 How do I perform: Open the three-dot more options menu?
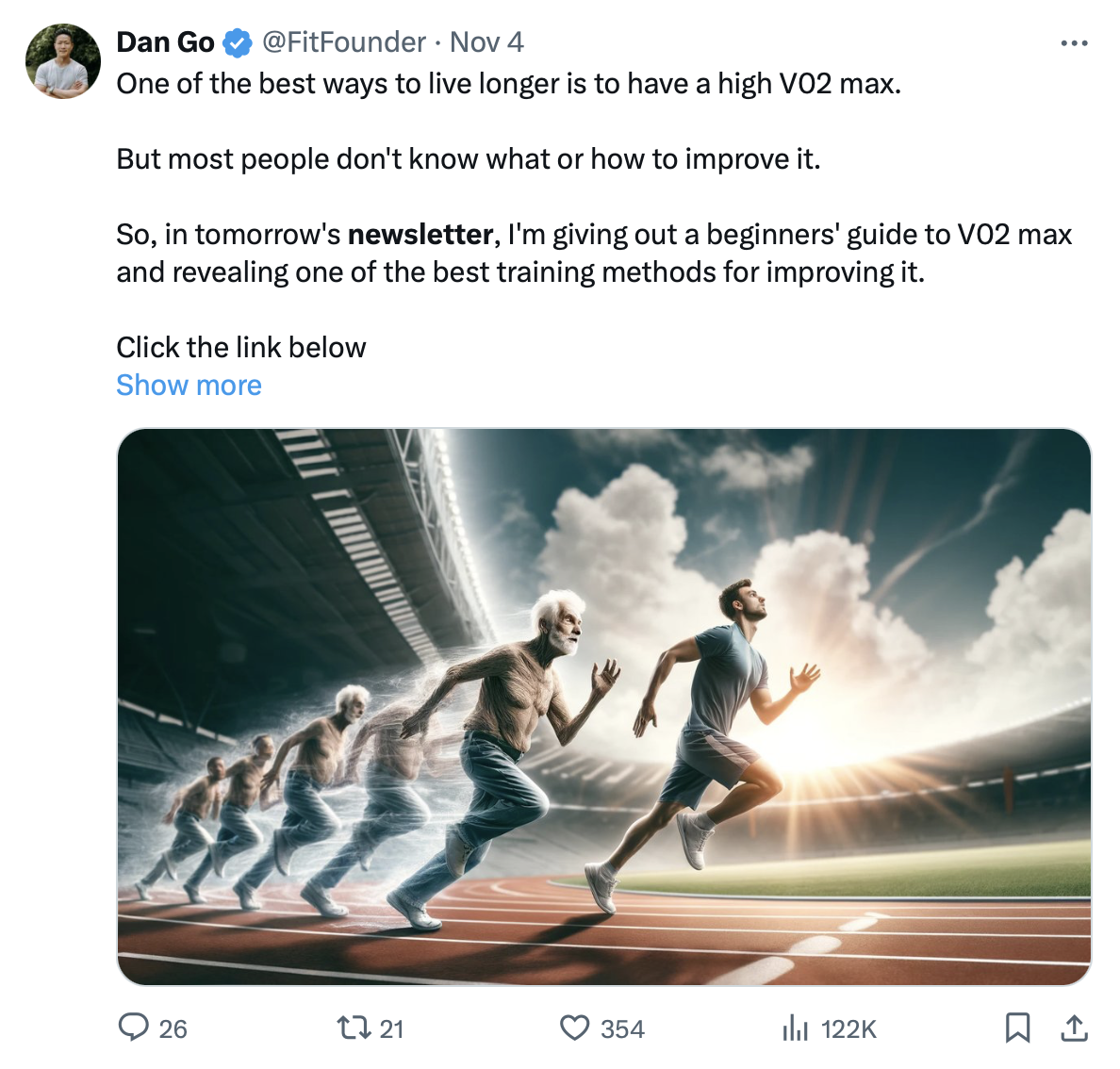(x=1075, y=43)
